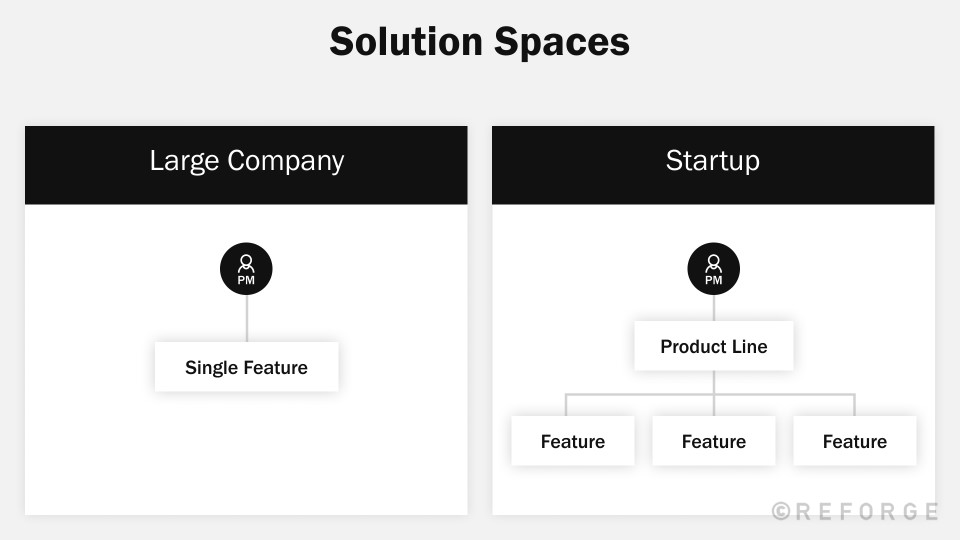Screen dimensions: 960x540
Task: Click horizontal connector line above Feature boxes
Action: (640, 395)
